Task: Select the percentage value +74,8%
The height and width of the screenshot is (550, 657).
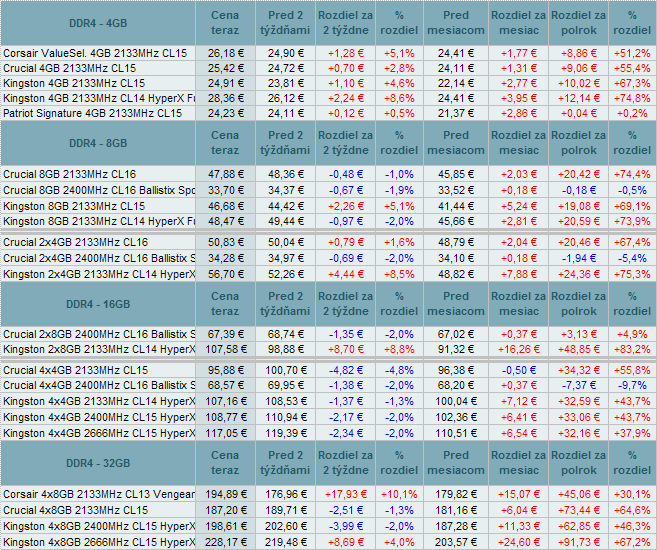Action: click(x=632, y=98)
